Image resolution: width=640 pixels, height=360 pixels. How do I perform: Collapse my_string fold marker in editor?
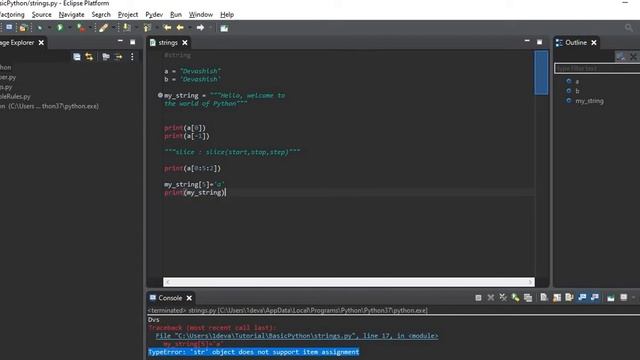(160, 95)
